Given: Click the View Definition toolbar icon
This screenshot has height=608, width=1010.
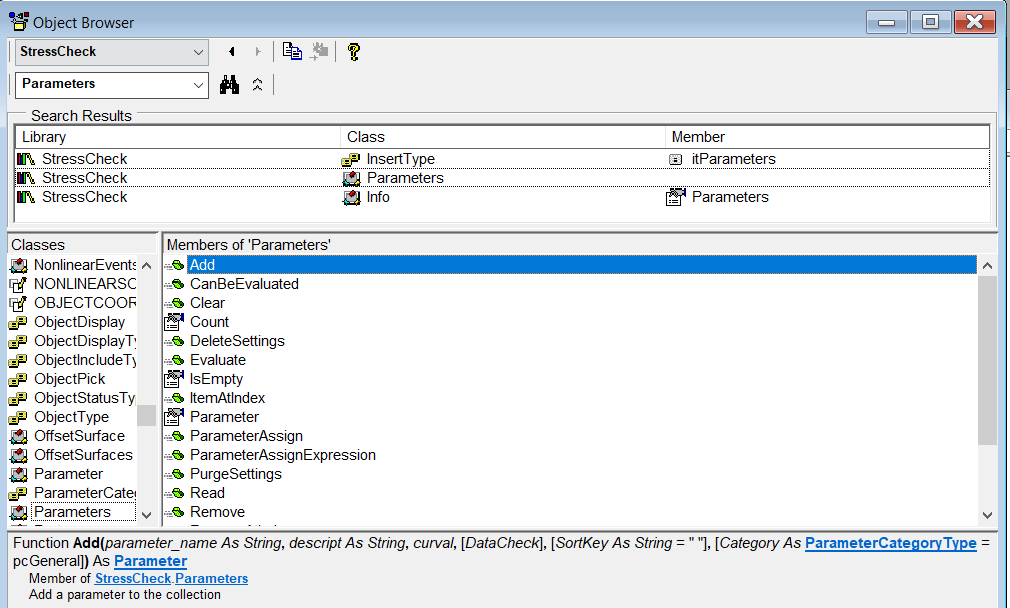Looking at the screenshot, I should [320, 52].
